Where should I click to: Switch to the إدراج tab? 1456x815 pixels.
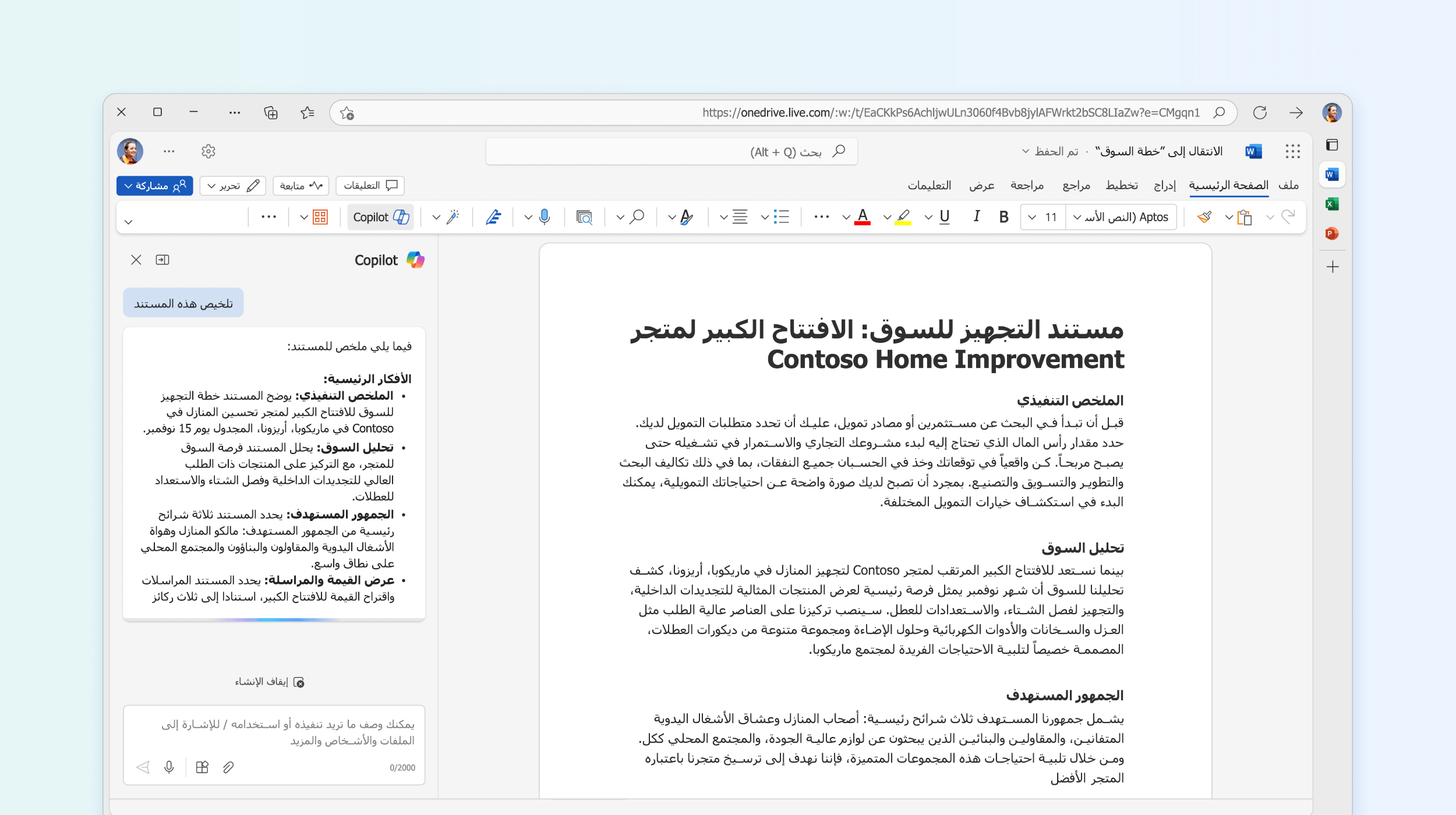(1165, 185)
